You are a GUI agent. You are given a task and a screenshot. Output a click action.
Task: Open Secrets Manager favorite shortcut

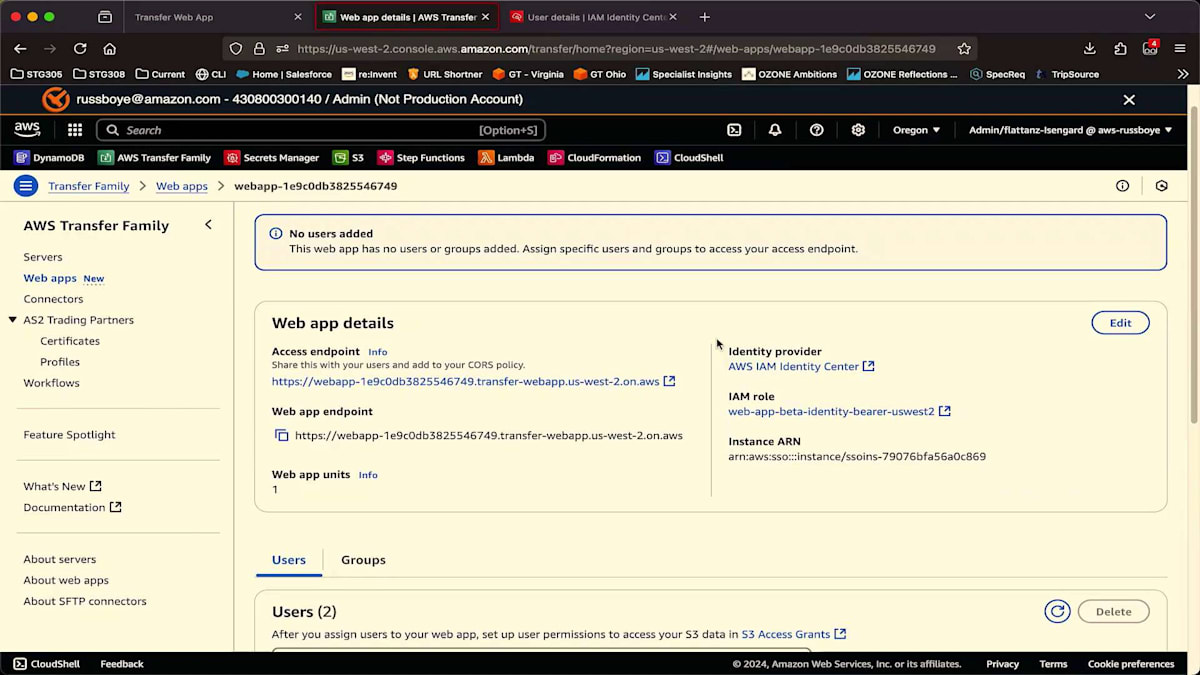click(x=272, y=158)
